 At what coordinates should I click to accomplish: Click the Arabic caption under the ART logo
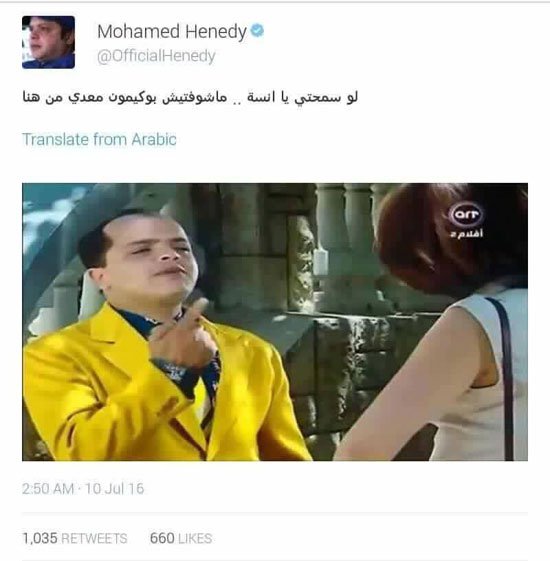(467, 234)
